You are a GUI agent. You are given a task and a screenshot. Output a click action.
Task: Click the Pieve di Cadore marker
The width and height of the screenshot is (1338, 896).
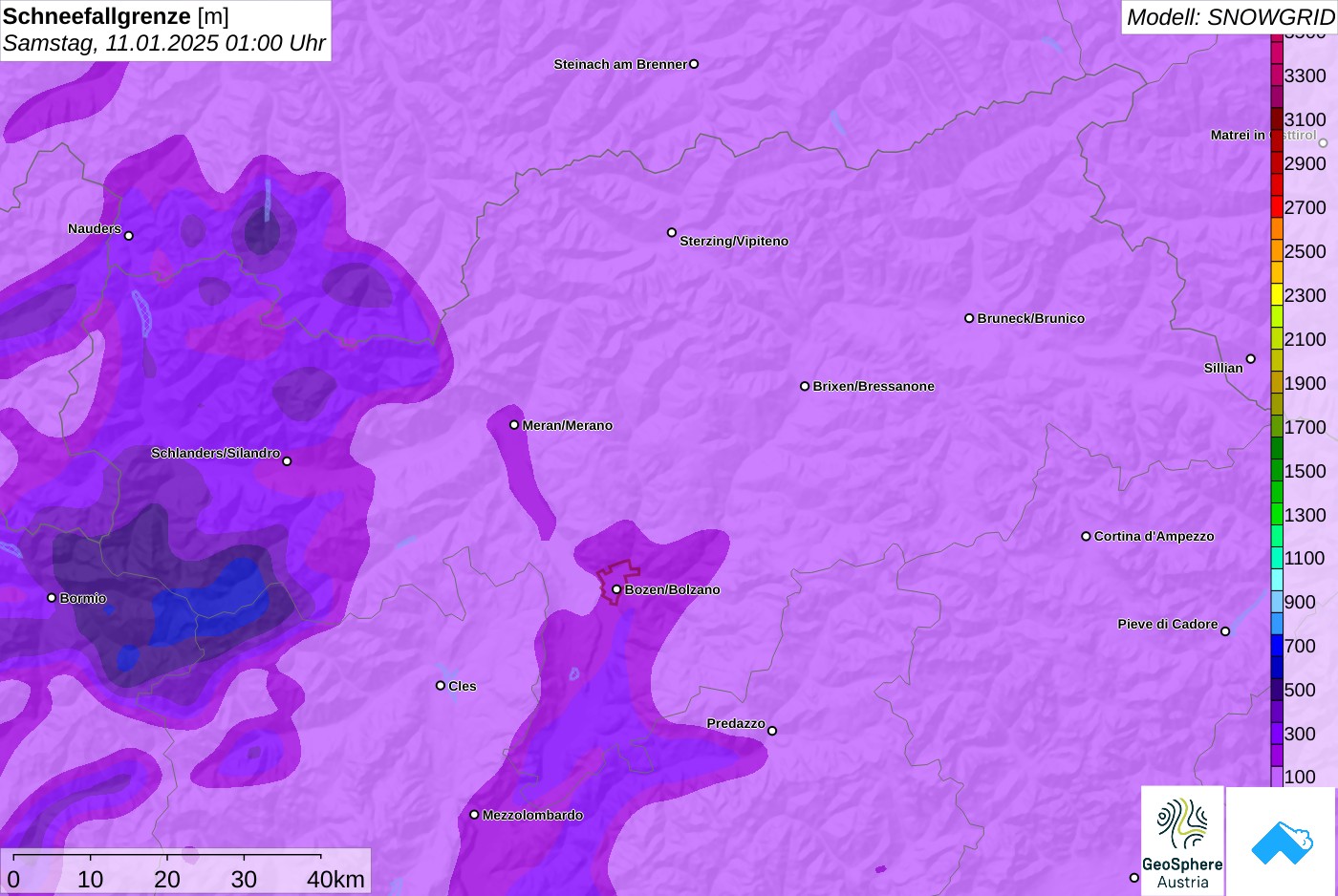pyautogui.click(x=1225, y=631)
